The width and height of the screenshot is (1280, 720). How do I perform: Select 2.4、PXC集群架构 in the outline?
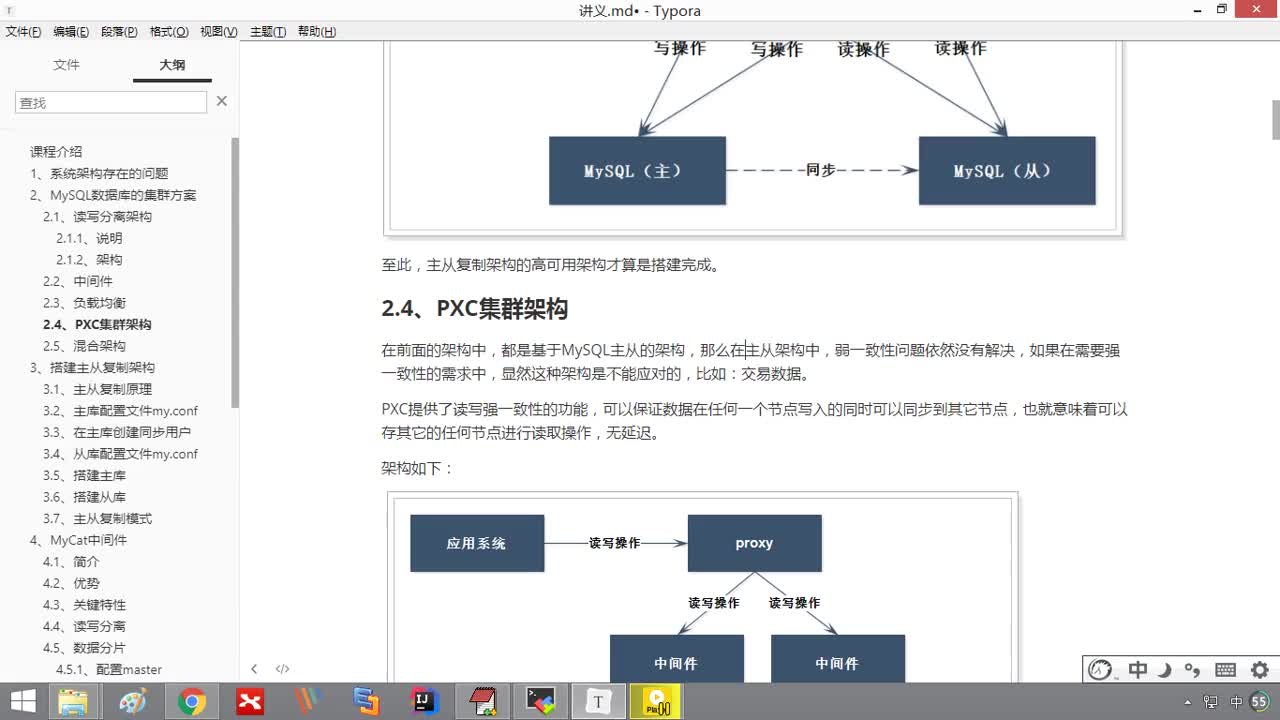[x=97, y=324]
